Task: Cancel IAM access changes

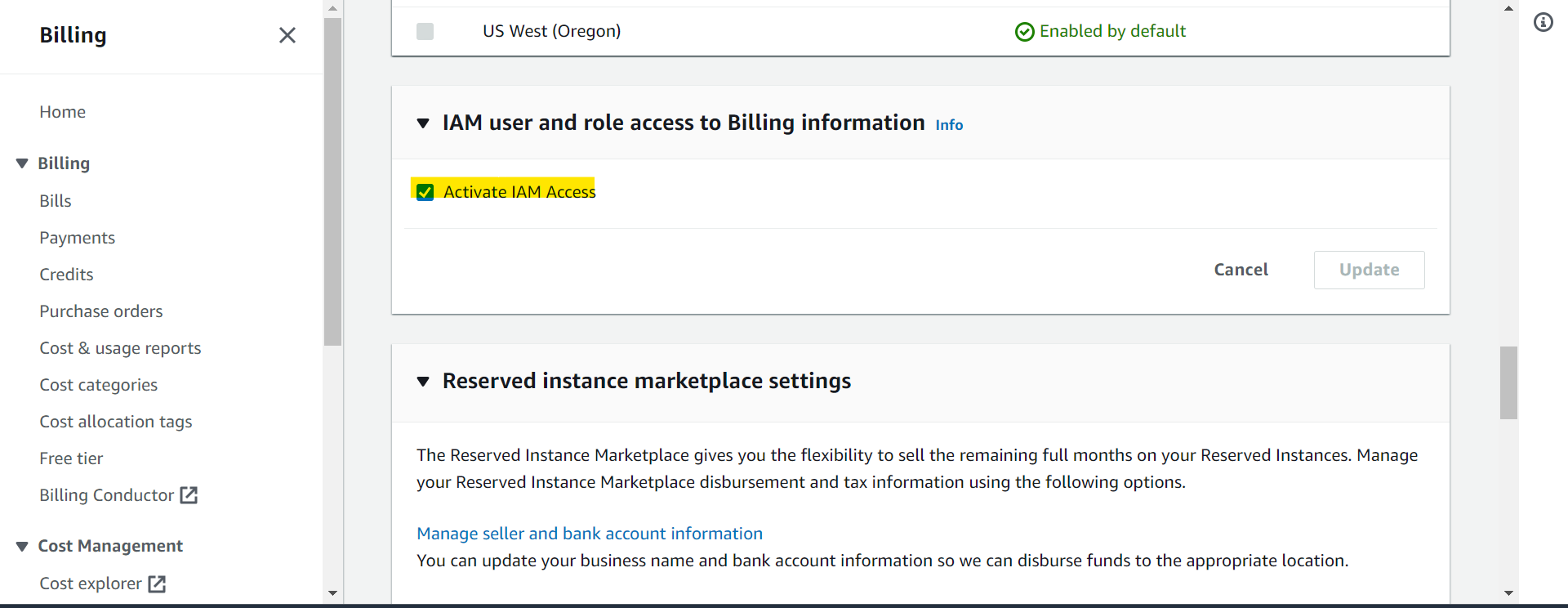Action: pyautogui.click(x=1241, y=270)
